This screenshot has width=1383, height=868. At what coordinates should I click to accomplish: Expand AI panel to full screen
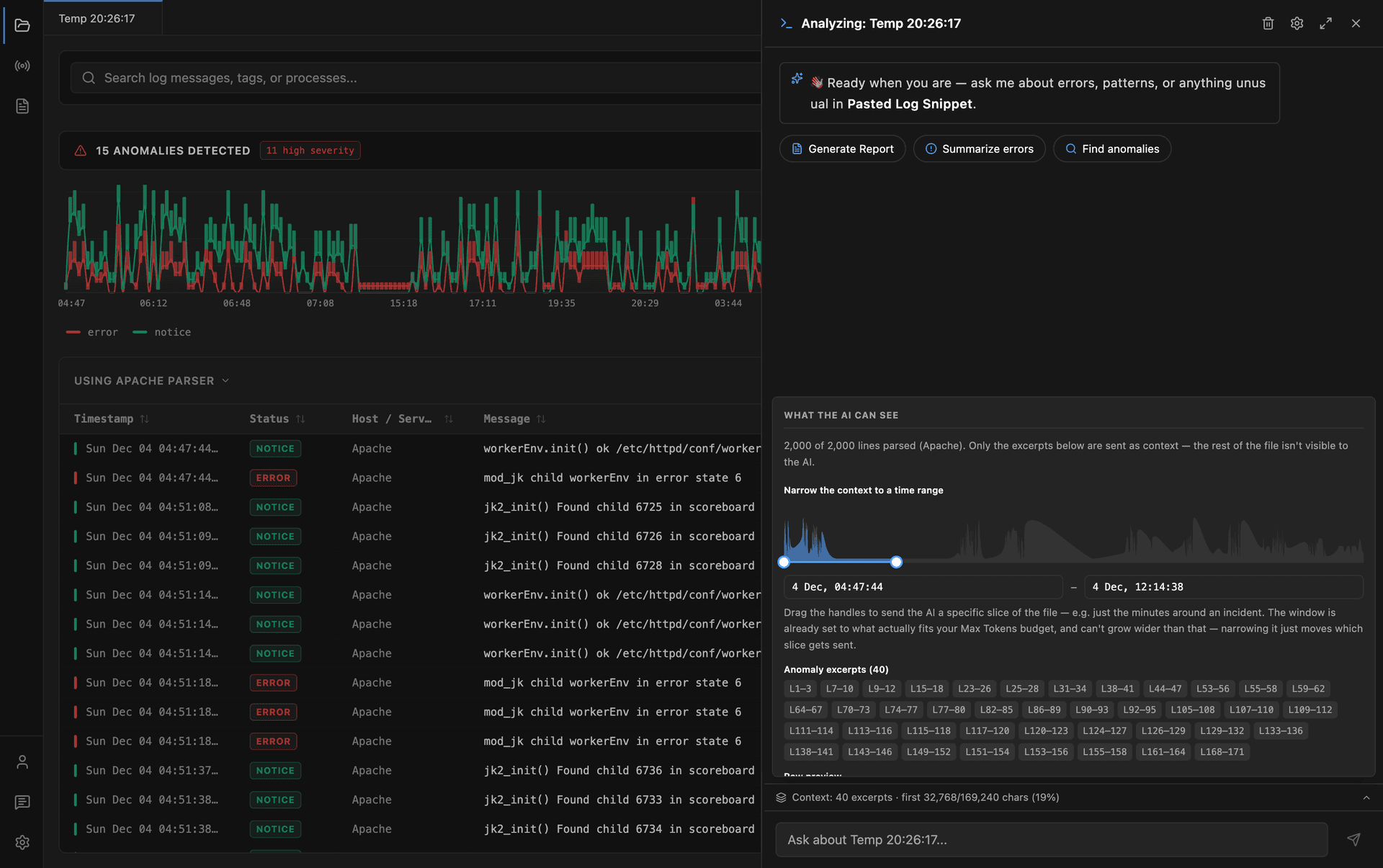click(x=1325, y=24)
